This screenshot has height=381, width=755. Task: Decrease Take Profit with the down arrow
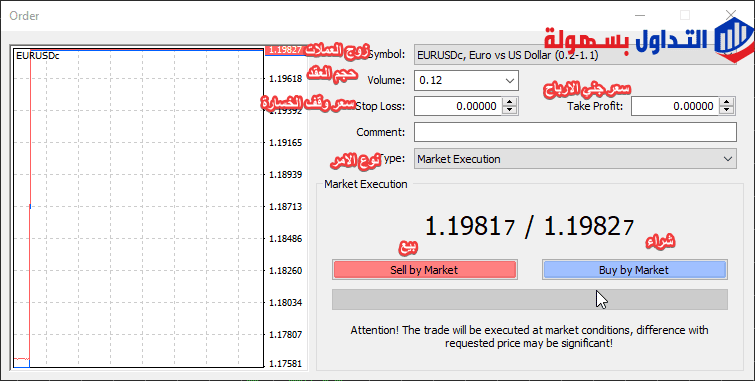pyautogui.click(x=727, y=110)
